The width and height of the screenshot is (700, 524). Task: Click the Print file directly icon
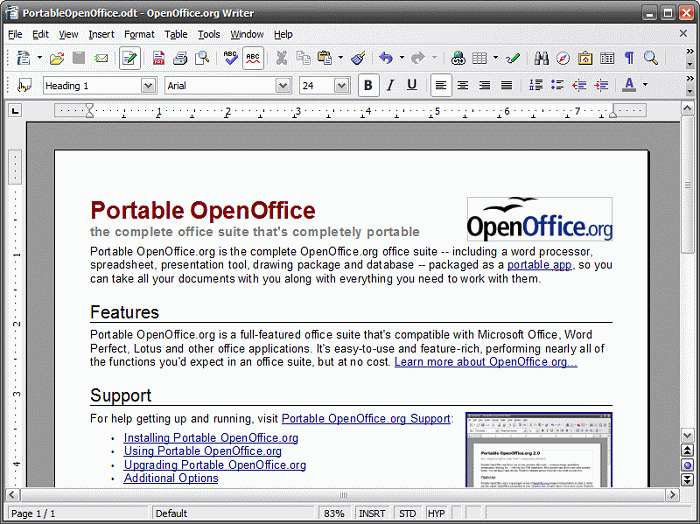coord(180,58)
